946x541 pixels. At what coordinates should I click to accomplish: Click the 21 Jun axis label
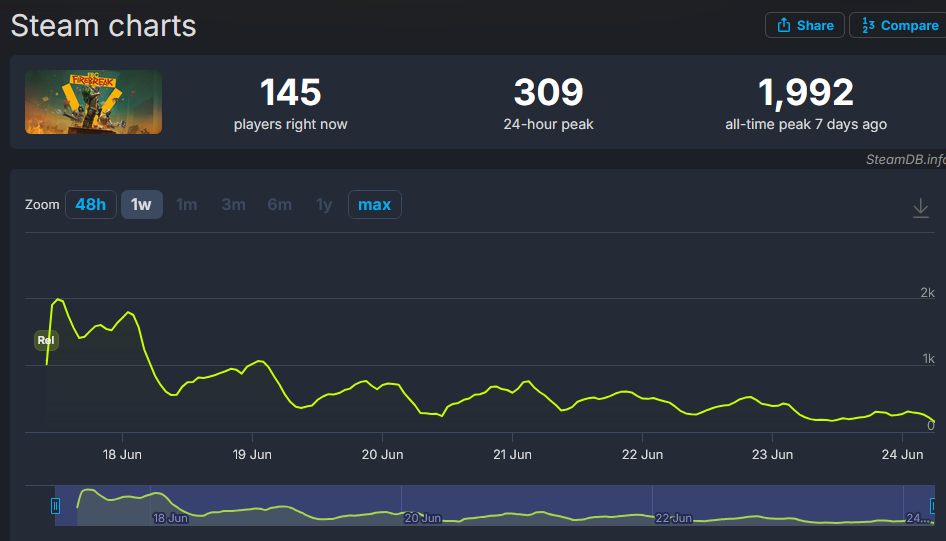pyautogui.click(x=512, y=455)
